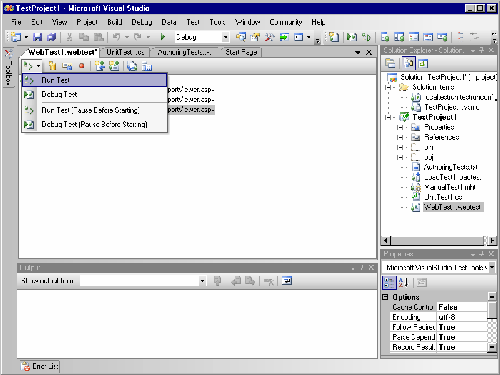Open the Run Test split-button arrow
500x375 pixels.
(x=39, y=66)
